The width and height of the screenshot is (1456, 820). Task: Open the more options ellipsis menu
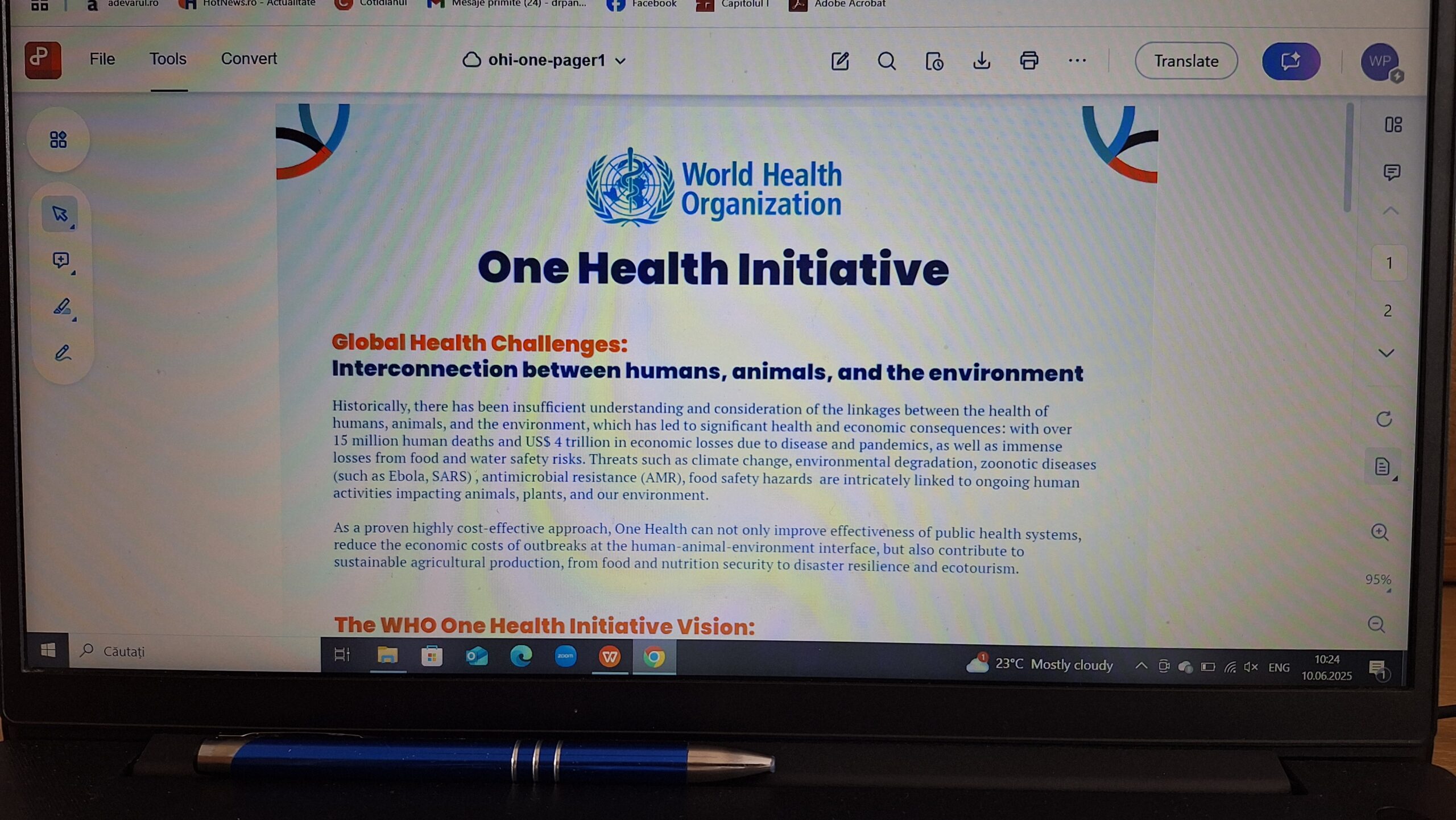click(1077, 60)
